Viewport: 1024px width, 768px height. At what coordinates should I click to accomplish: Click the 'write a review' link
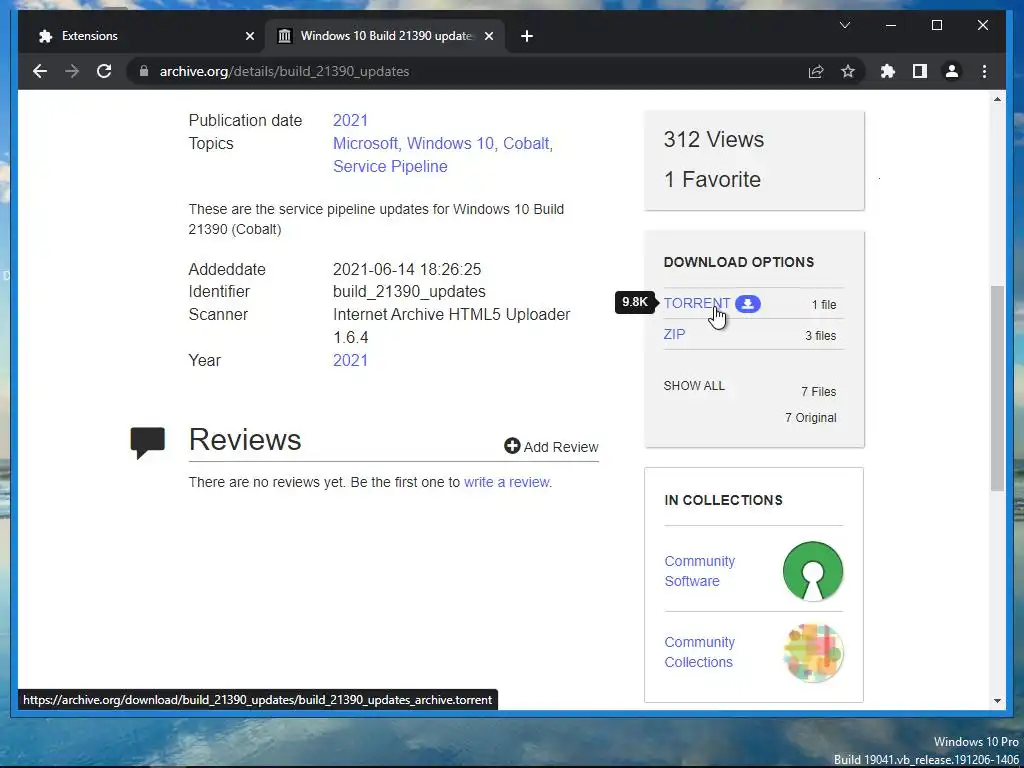pos(506,482)
